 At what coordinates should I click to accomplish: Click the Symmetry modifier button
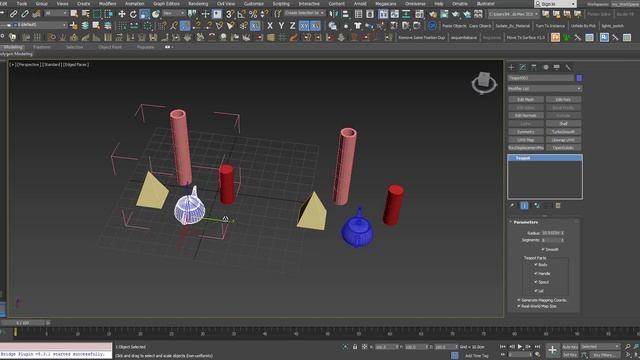[526, 132]
